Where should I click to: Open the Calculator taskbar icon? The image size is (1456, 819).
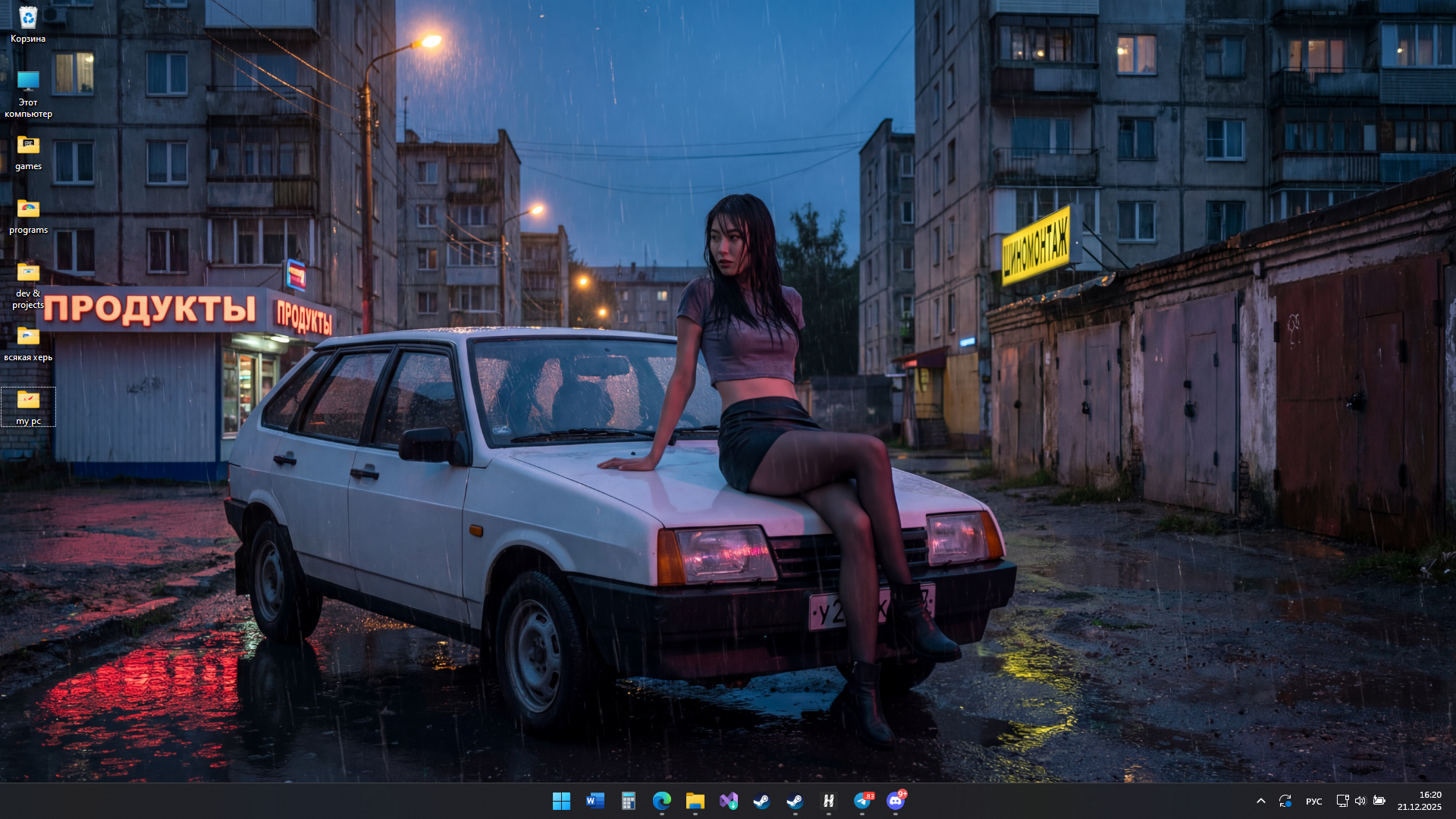(x=629, y=801)
